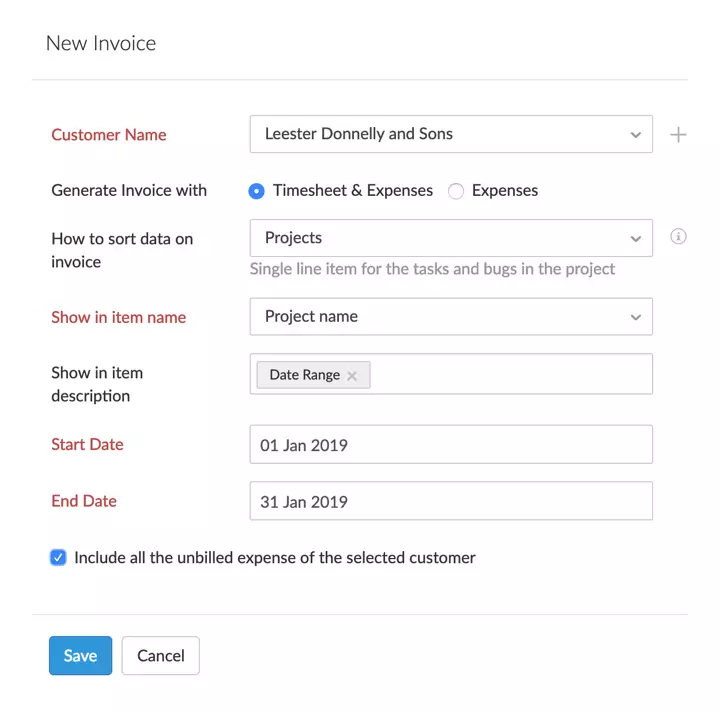Click the Customer Name label

click(109, 135)
